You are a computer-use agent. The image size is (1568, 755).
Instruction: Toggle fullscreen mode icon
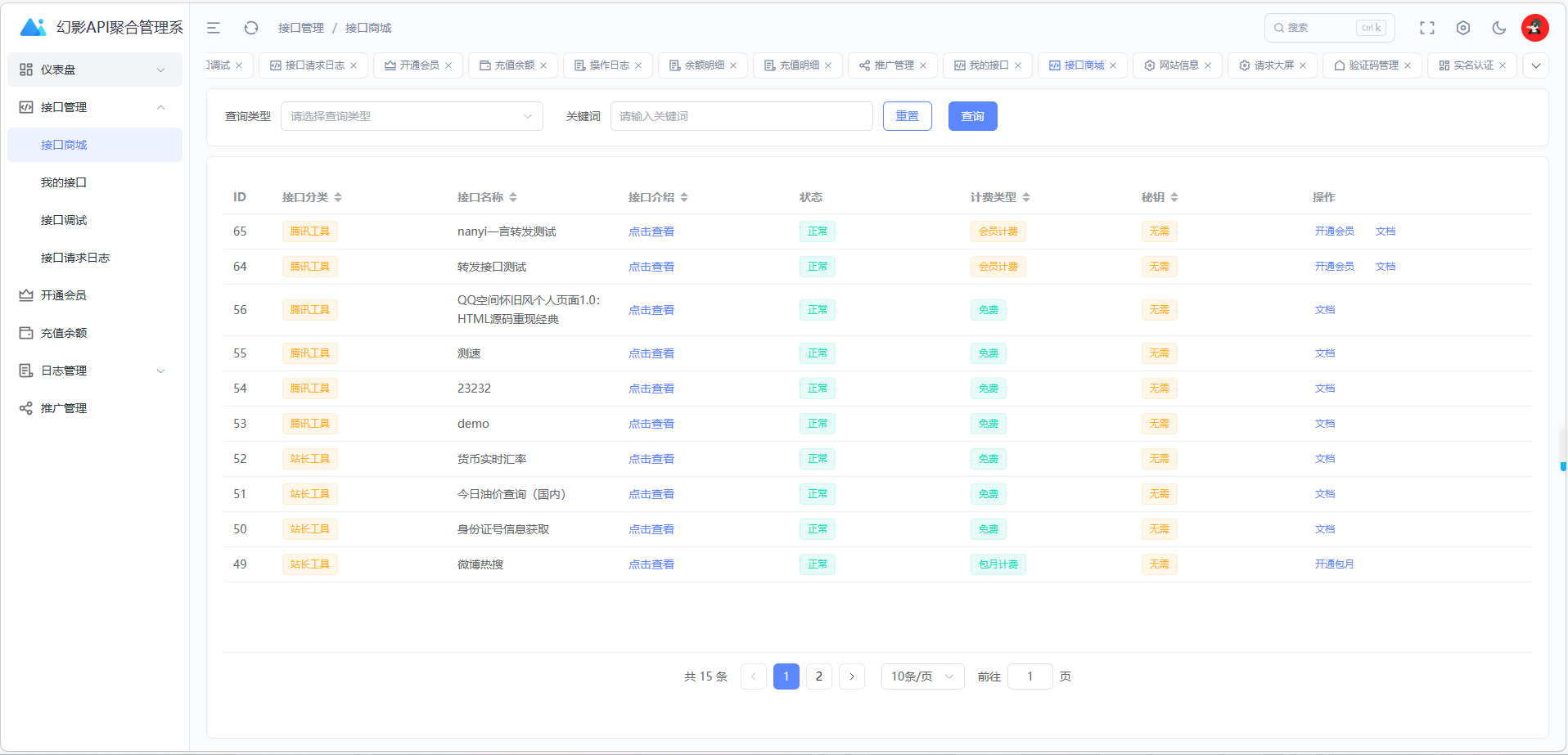coord(1427,28)
